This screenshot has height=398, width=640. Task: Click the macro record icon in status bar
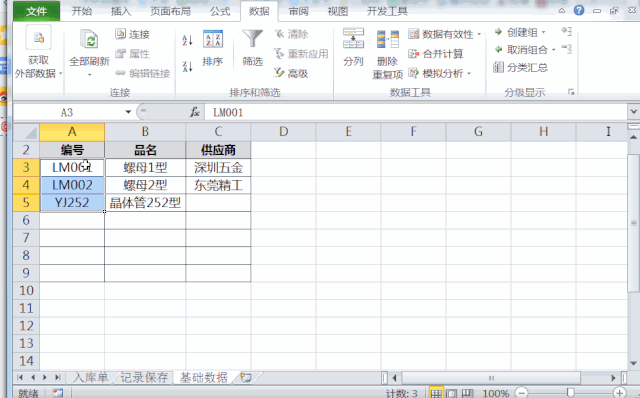tap(58, 393)
